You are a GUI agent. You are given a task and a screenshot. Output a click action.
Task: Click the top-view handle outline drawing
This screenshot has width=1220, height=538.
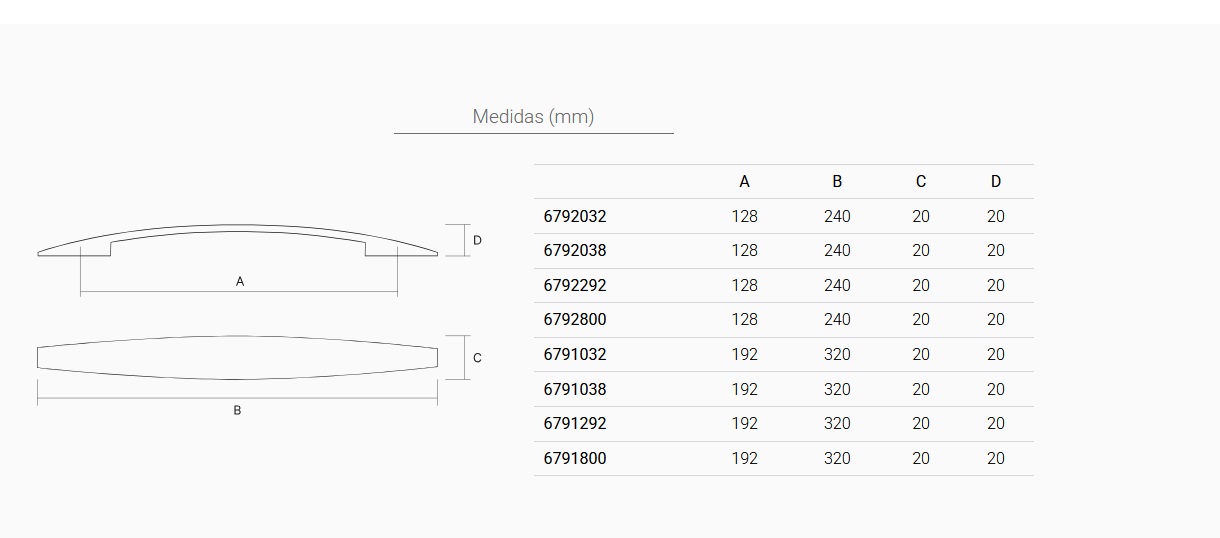pyautogui.click(x=237, y=357)
